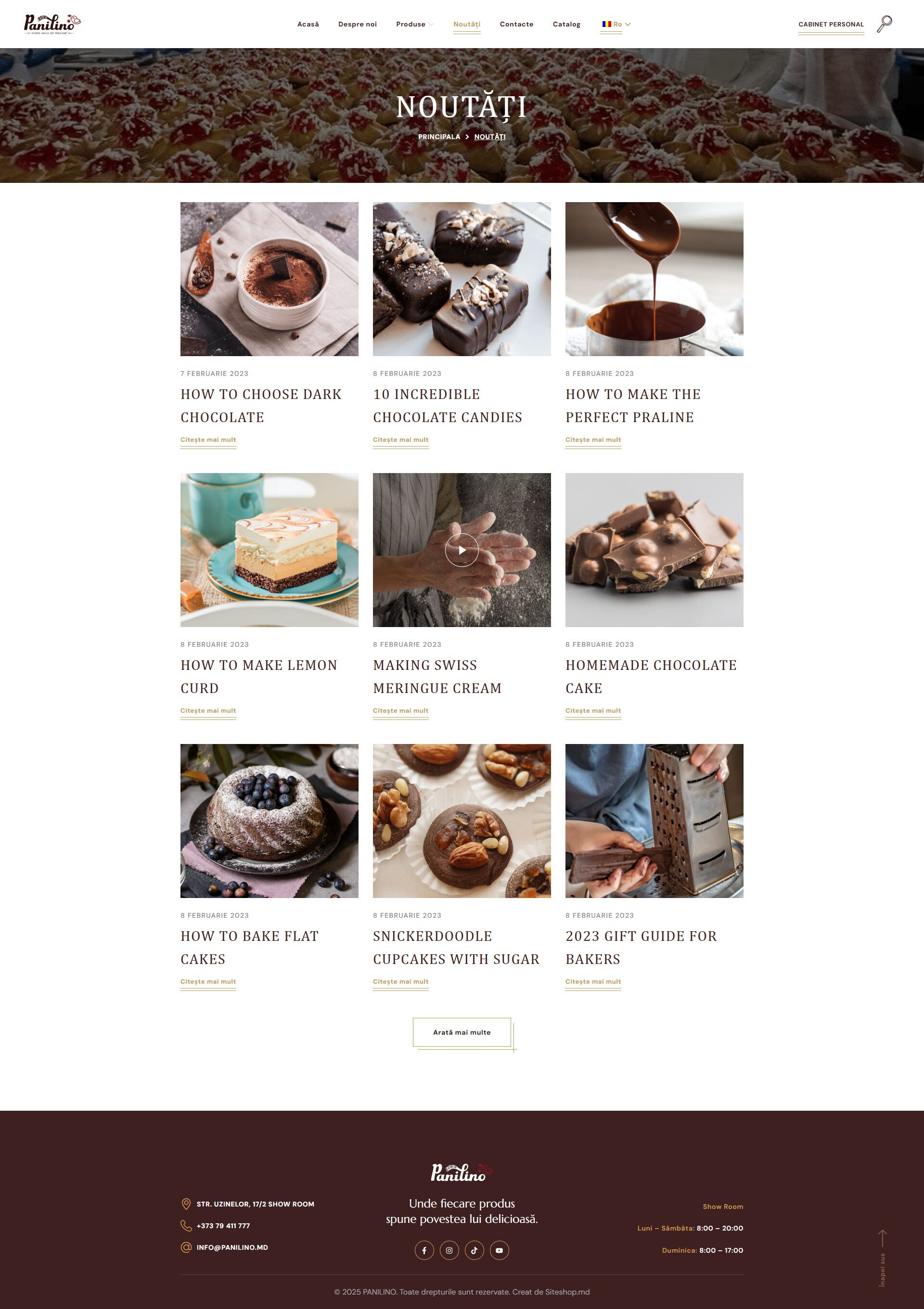
Task: Open the Instagram footer icon
Action: (449, 1250)
